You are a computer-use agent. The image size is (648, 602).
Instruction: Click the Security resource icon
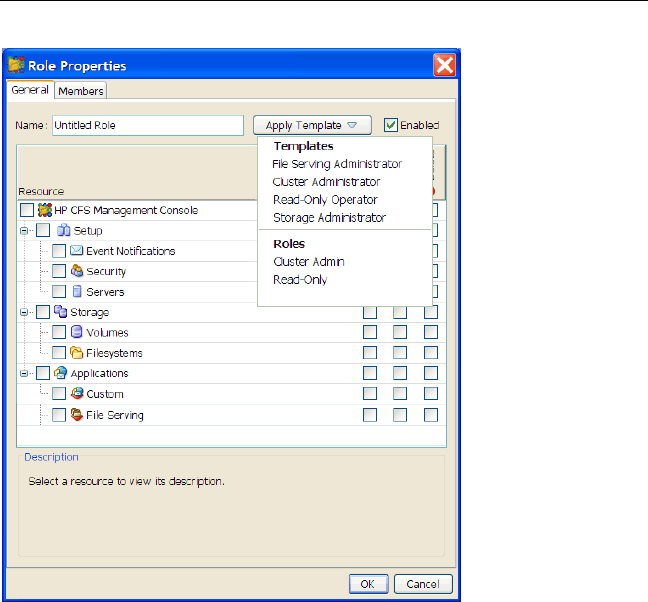click(x=76, y=271)
